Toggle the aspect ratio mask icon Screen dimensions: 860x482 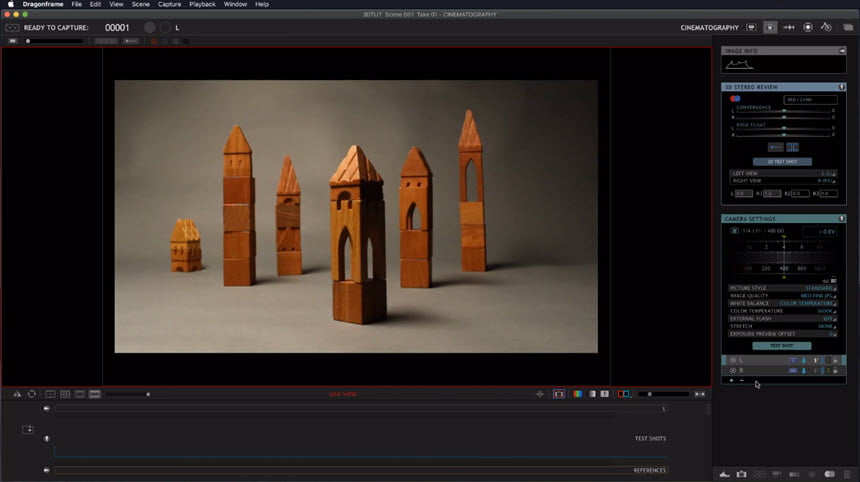80,394
